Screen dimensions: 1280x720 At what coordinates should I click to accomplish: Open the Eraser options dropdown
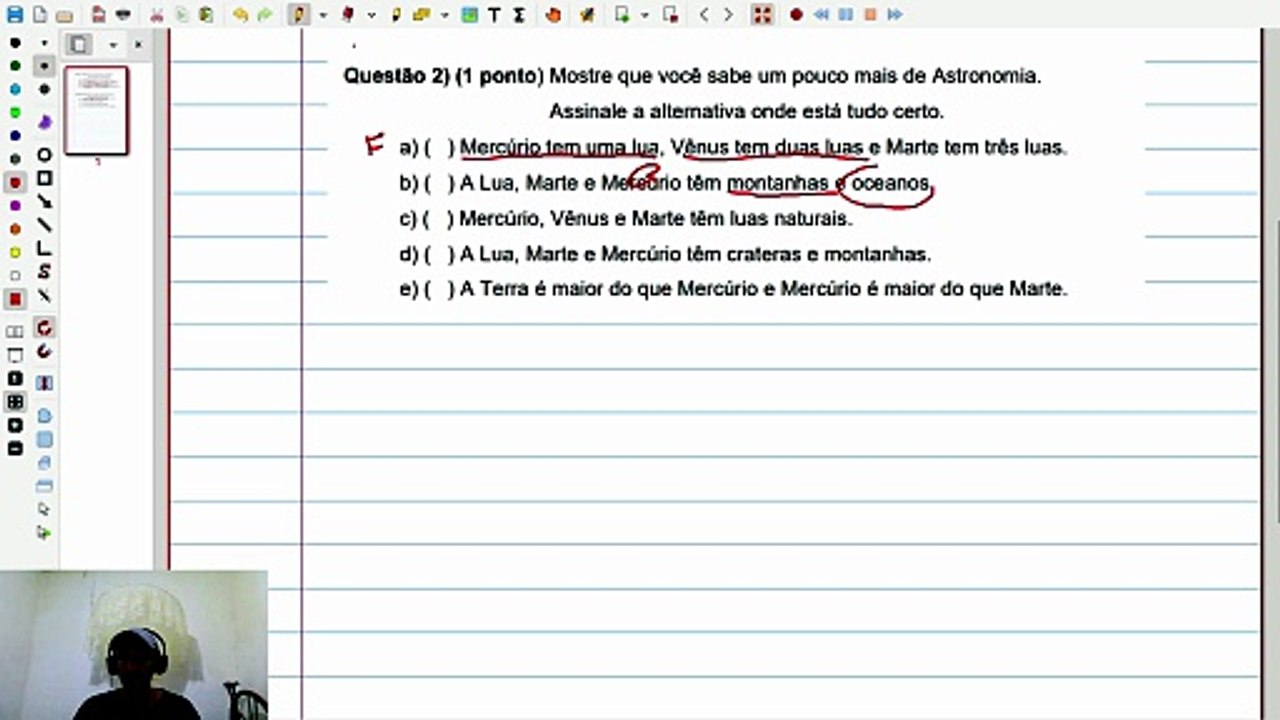[371, 15]
